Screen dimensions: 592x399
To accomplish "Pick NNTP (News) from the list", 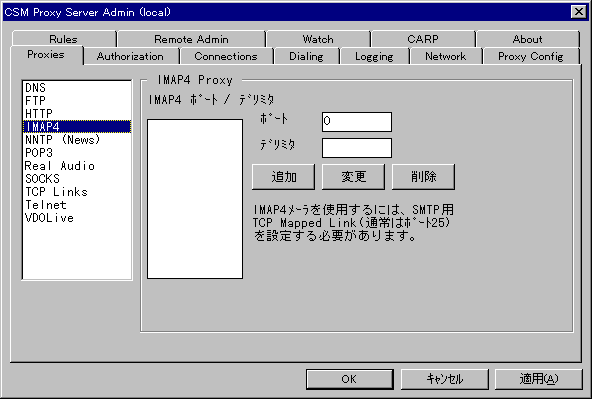I will pos(77,140).
